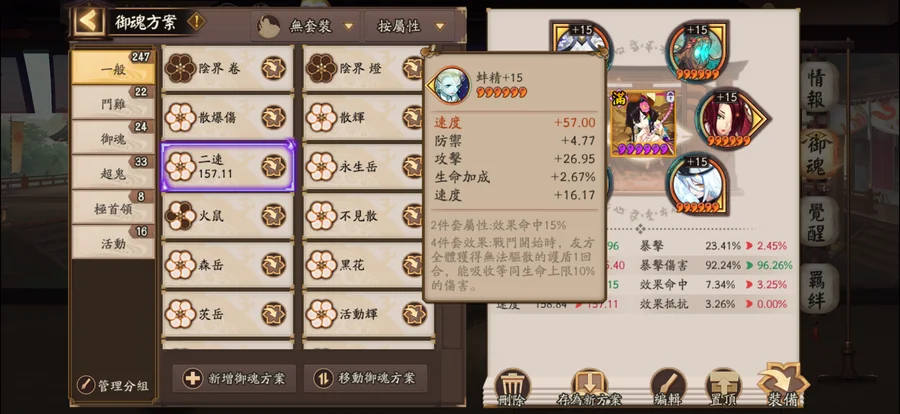The height and width of the screenshot is (414, 900).
Task: Expand the 按屬性 sort dropdown
Action: [410, 26]
